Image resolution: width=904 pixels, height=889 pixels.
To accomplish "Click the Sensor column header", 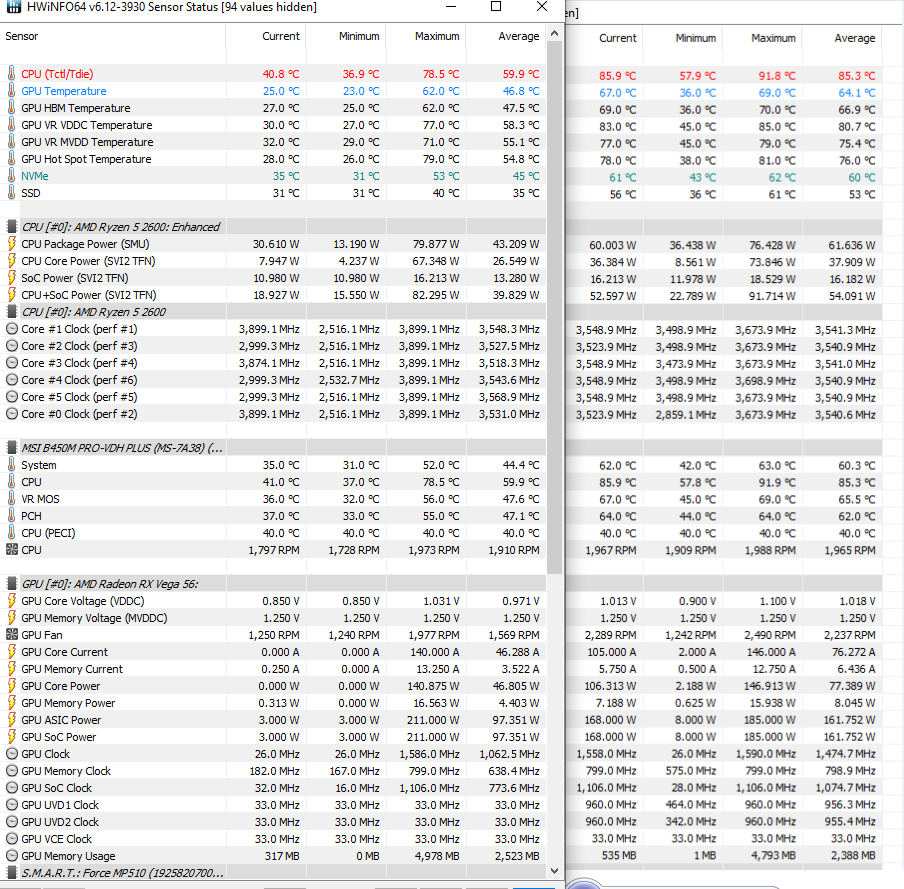I will tap(113, 36).
